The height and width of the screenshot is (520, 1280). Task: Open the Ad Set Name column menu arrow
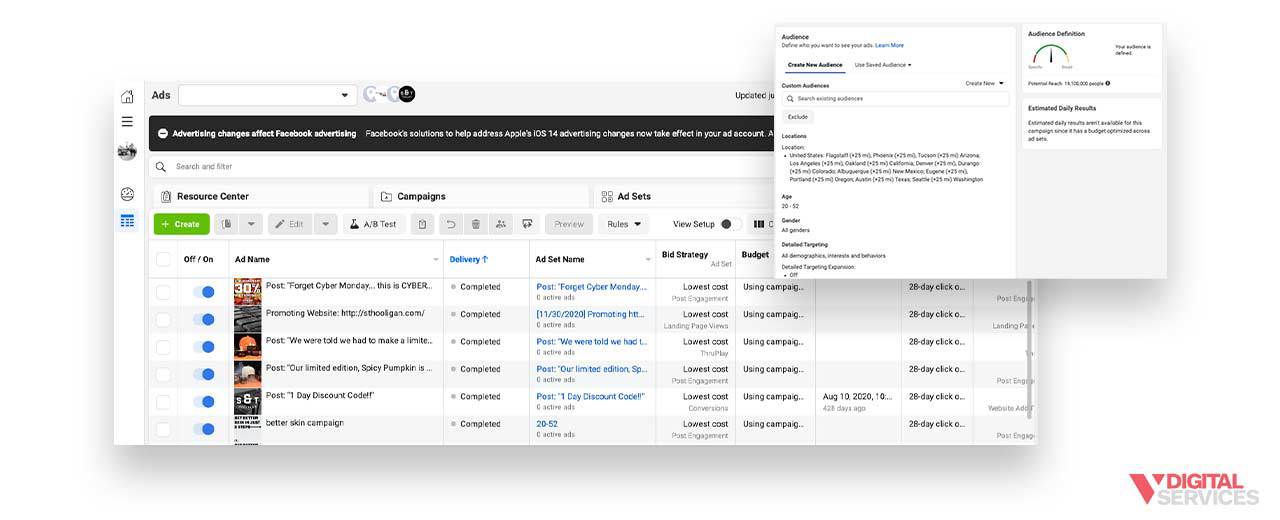click(x=646, y=260)
